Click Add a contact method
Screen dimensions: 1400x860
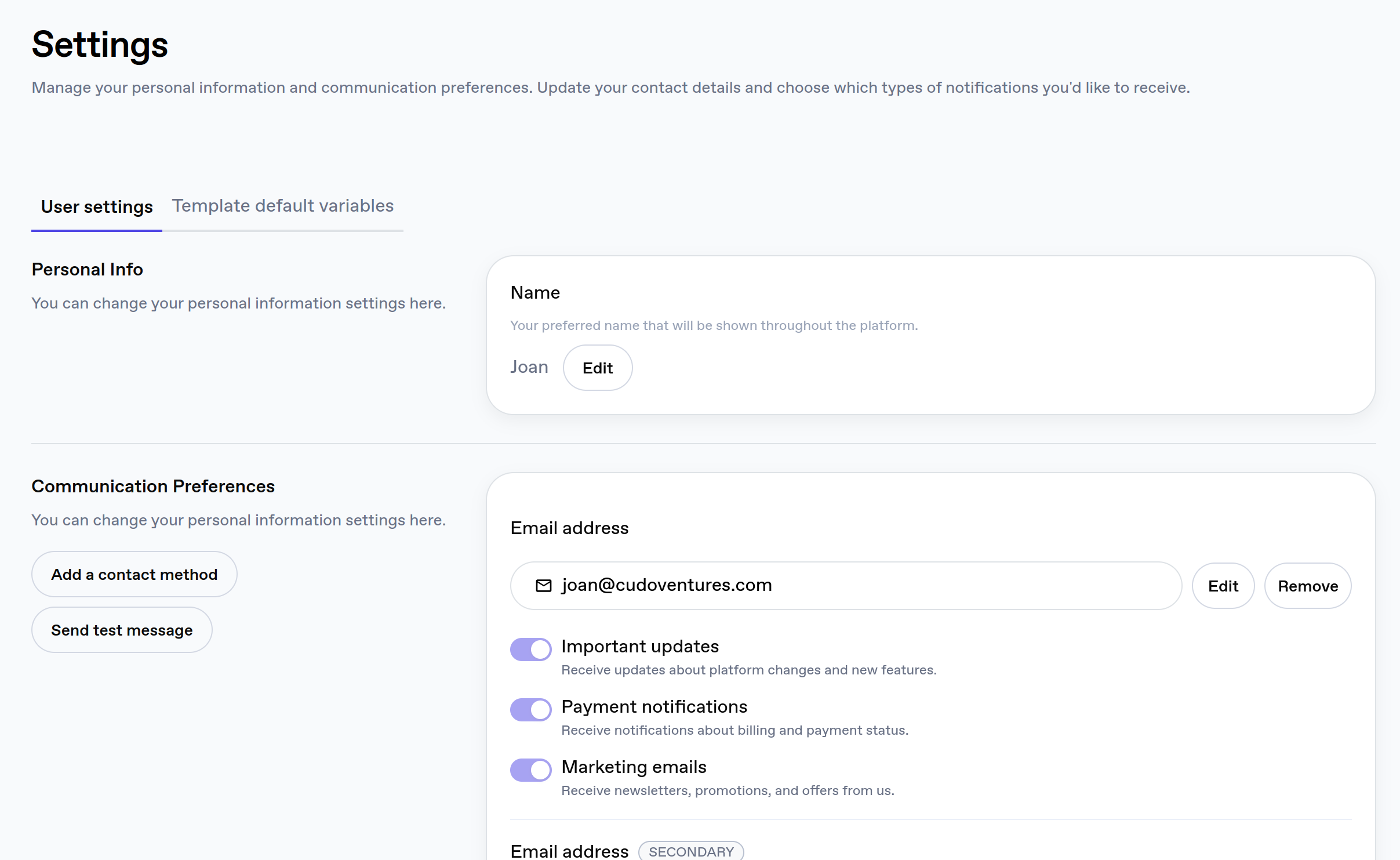coord(134,574)
